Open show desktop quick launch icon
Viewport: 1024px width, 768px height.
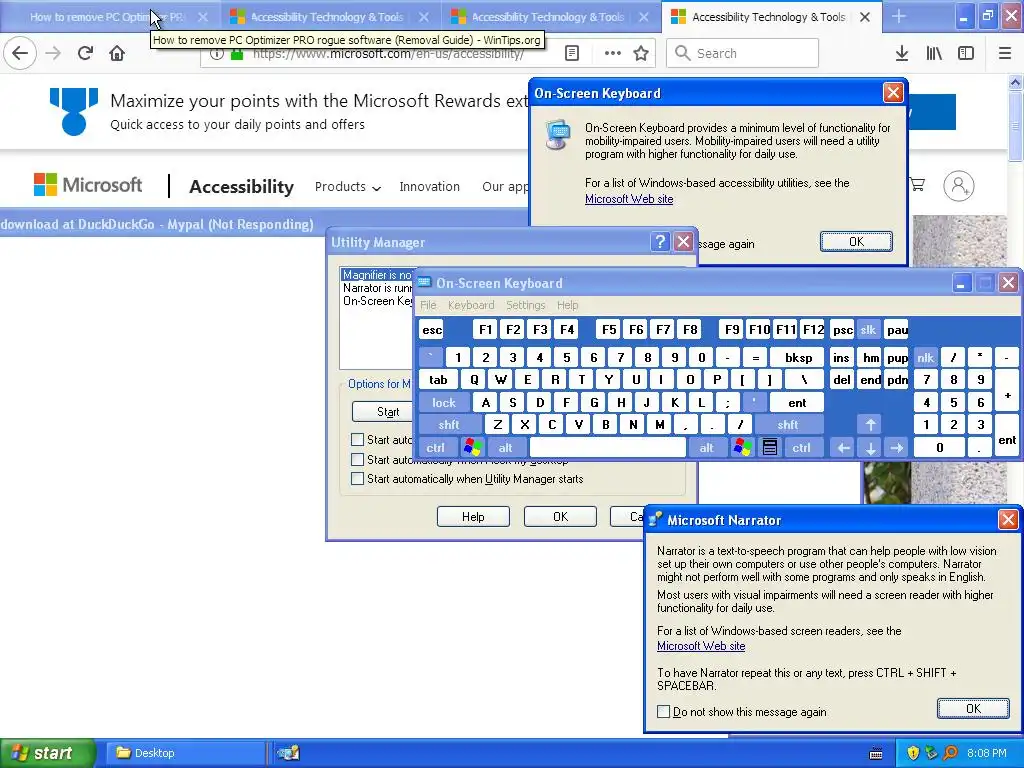pos(287,753)
